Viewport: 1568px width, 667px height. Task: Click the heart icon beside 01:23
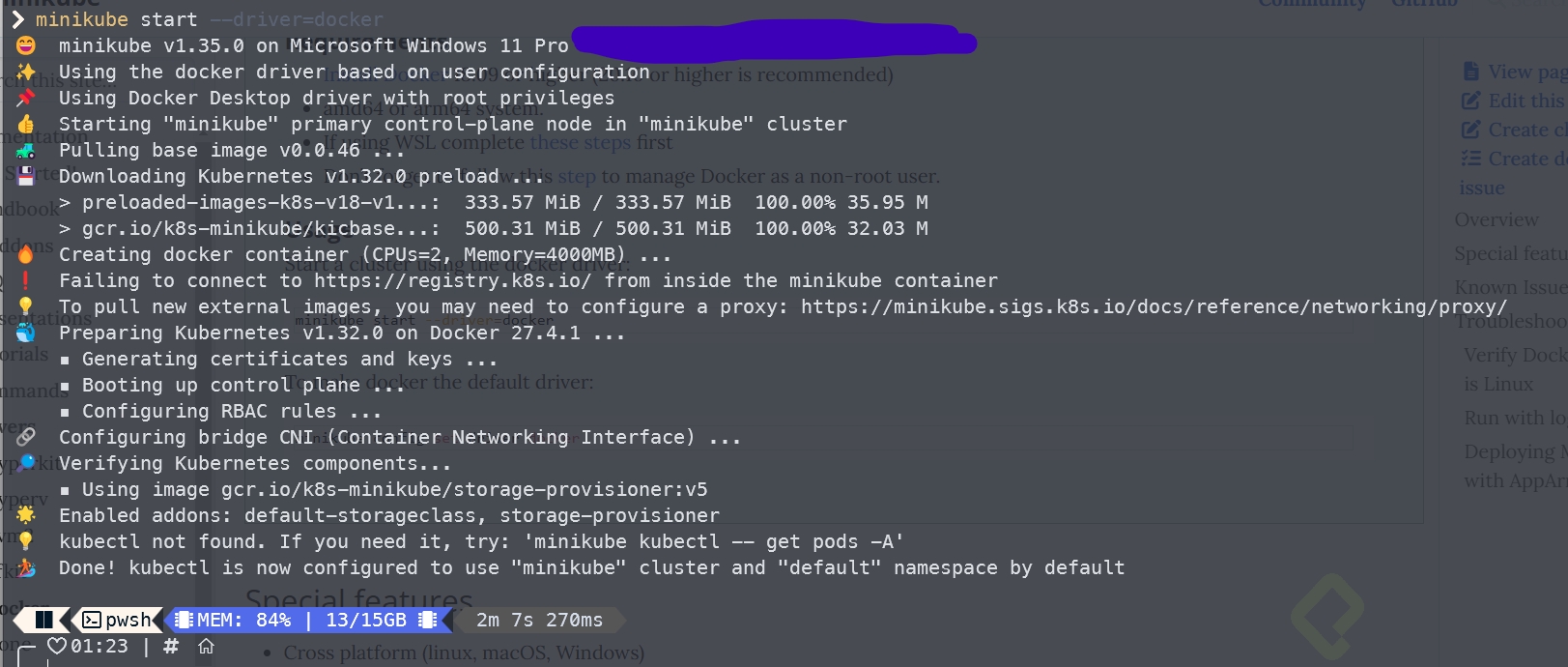(57, 646)
